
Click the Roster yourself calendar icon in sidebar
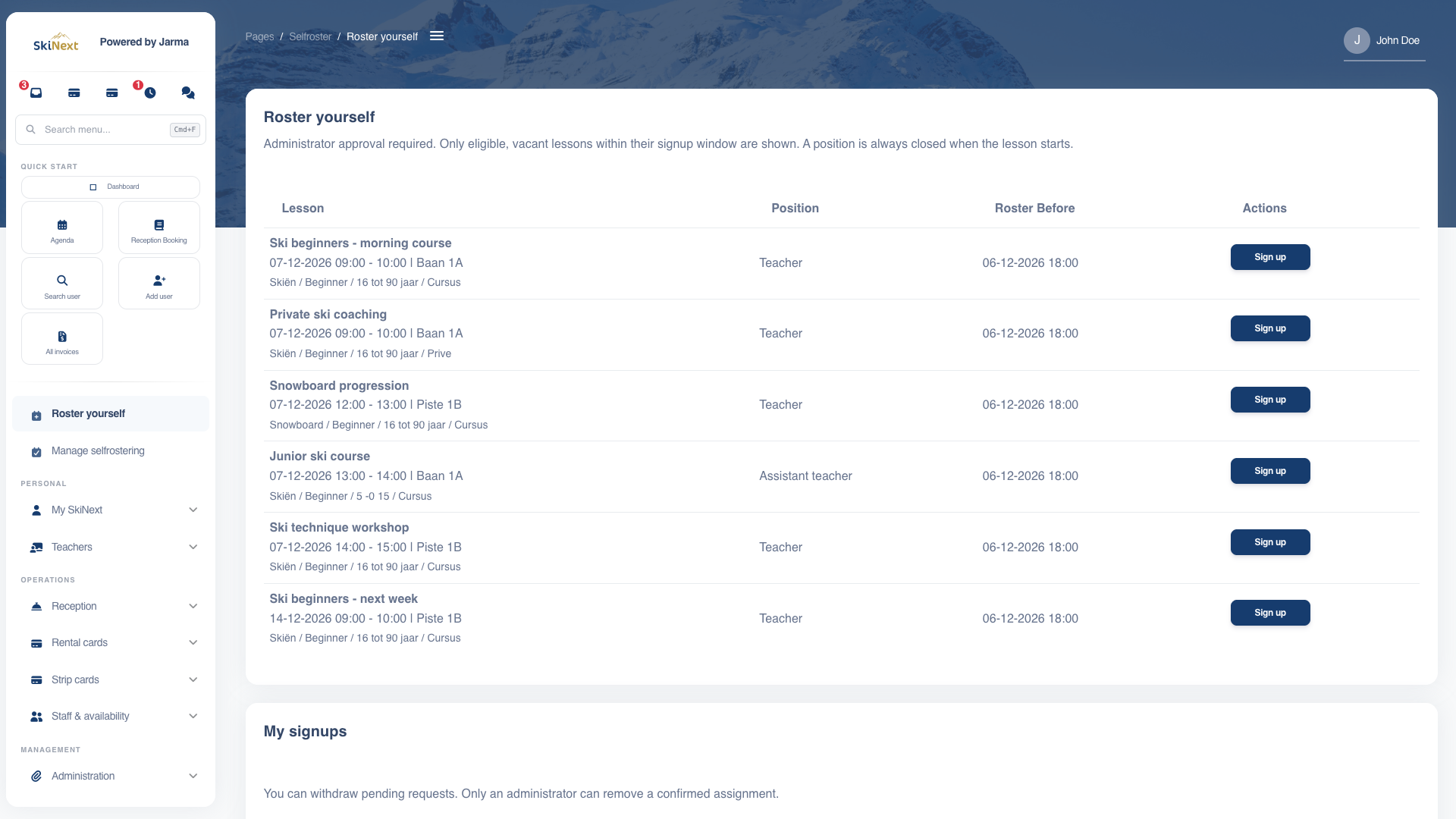(36, 415)
